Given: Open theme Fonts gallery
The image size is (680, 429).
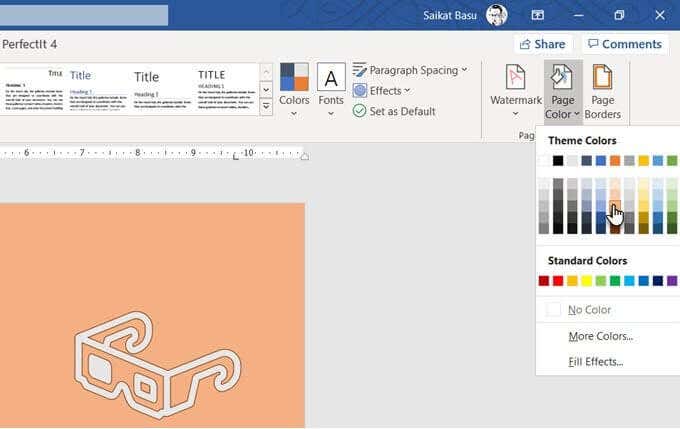Looking at the screenshot, I should (330, 91).
